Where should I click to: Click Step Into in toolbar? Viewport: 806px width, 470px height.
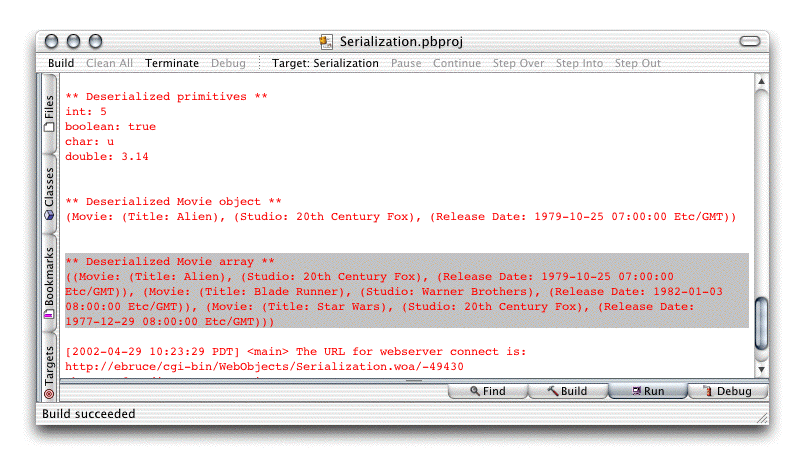pyautogui.click(x=579, y=63)
